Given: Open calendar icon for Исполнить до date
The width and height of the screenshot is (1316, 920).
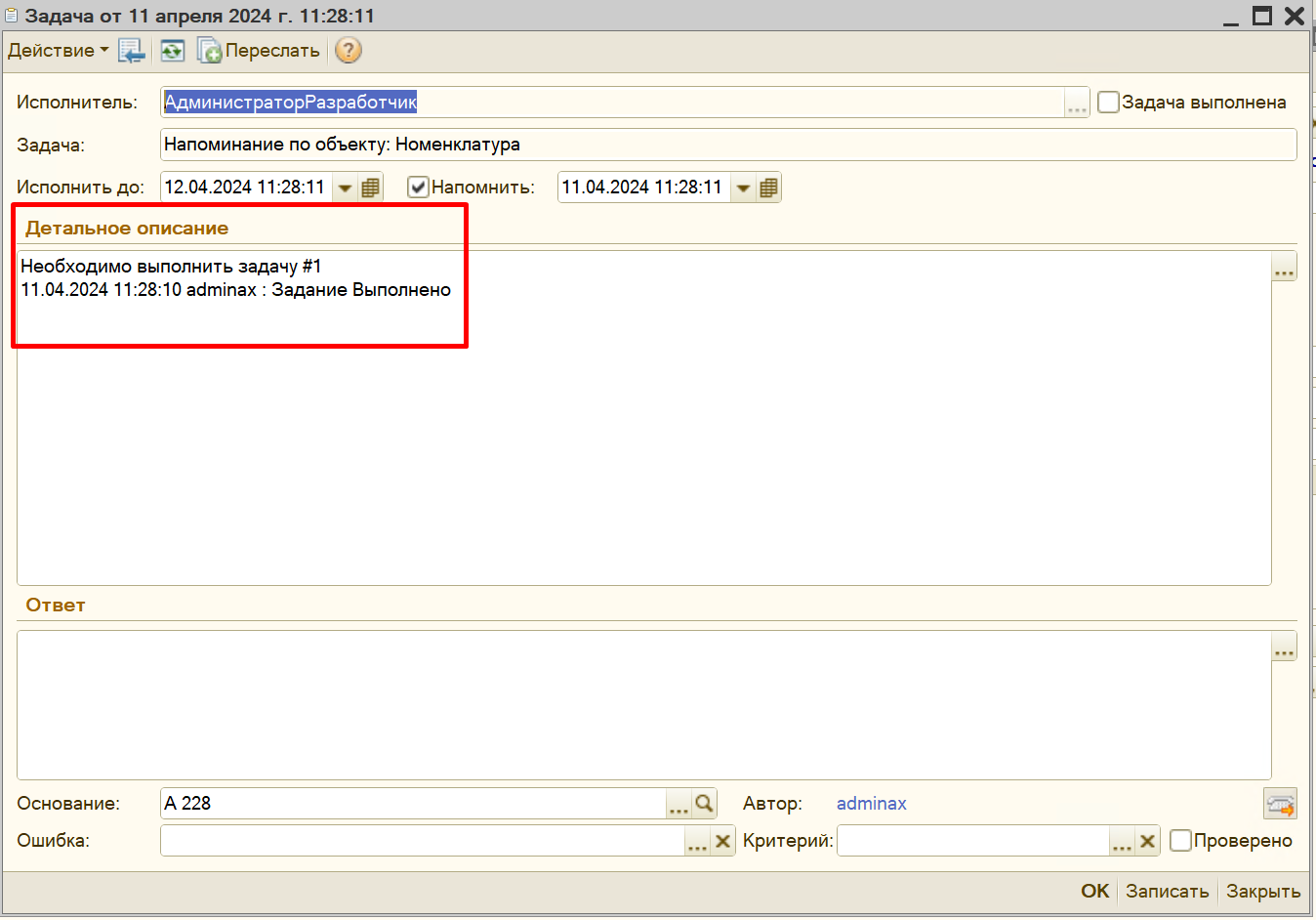Looking at the screenshot, I should tap(370, 188).
